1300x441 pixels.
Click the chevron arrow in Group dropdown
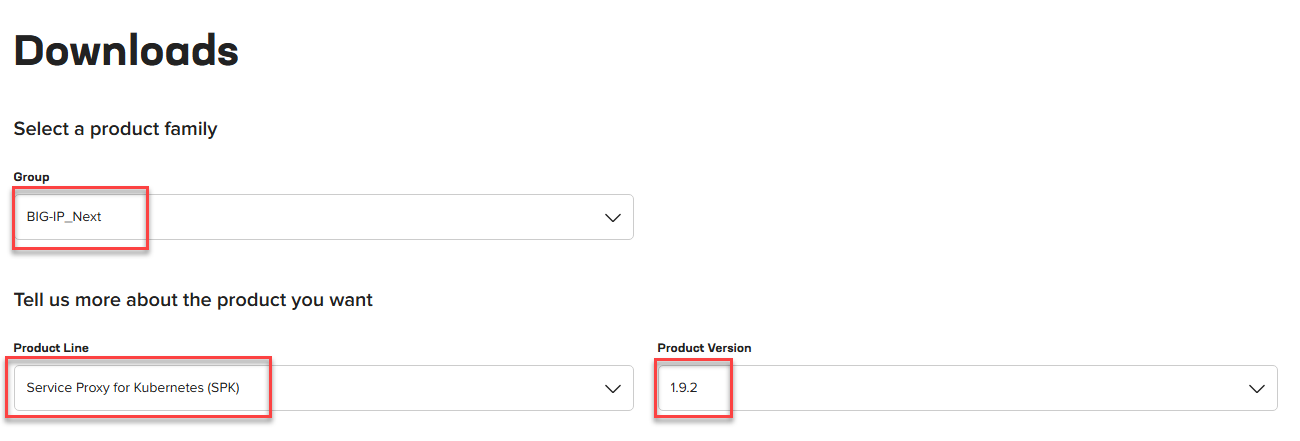tap(613, 218)
